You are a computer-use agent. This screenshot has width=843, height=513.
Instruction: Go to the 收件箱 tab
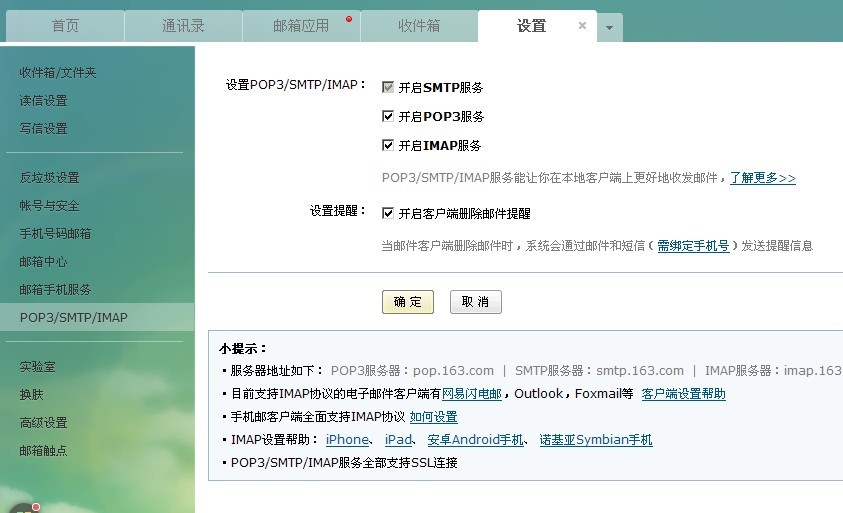[x=419, y=26]
